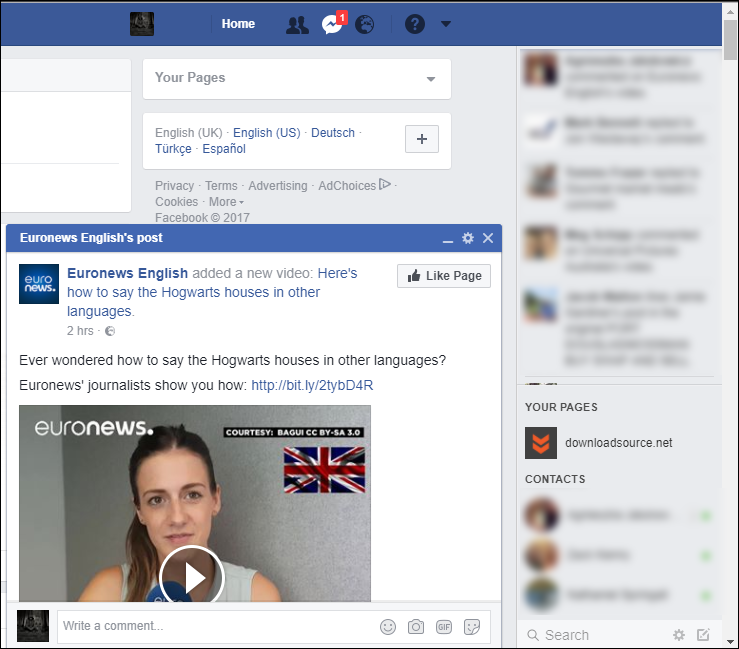This screenshot has width=739, height=649.
Task: Attach a photo using the camera icon
Action: pyautogui.click(x=416, y=627)
